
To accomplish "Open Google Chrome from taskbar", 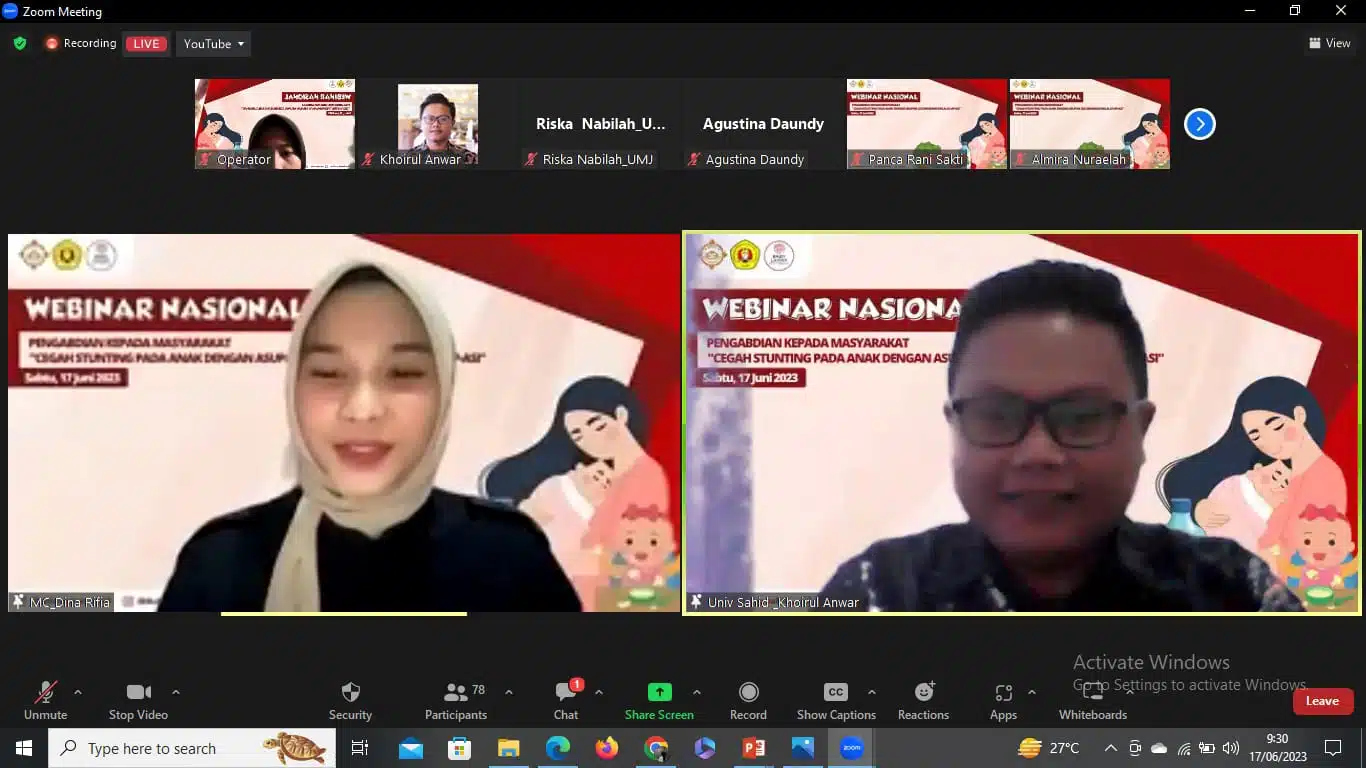I will pos(656,748).
